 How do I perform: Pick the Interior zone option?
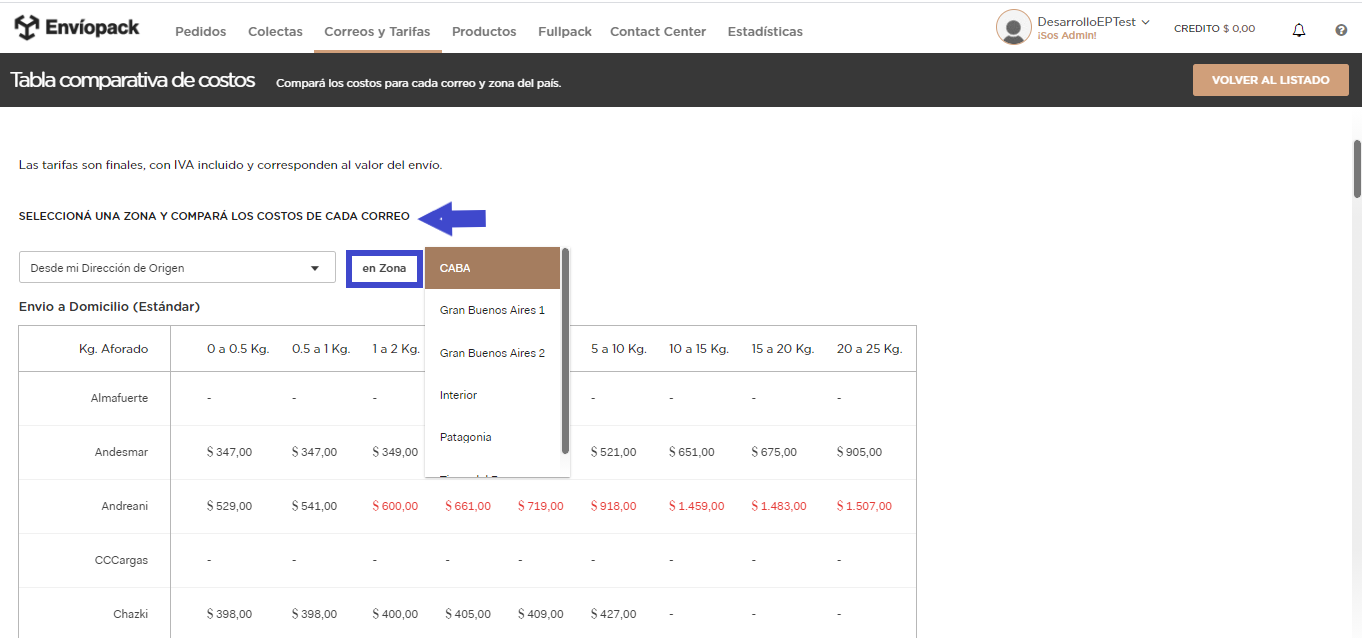click(492, 395)
